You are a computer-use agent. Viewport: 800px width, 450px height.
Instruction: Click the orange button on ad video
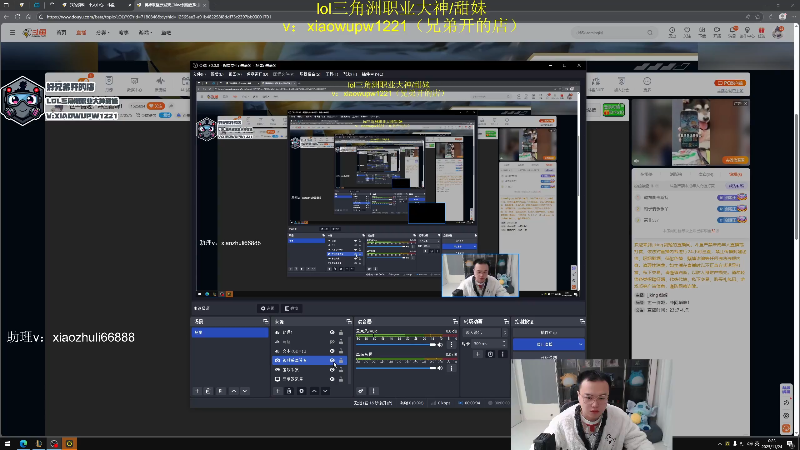point(735,160)
